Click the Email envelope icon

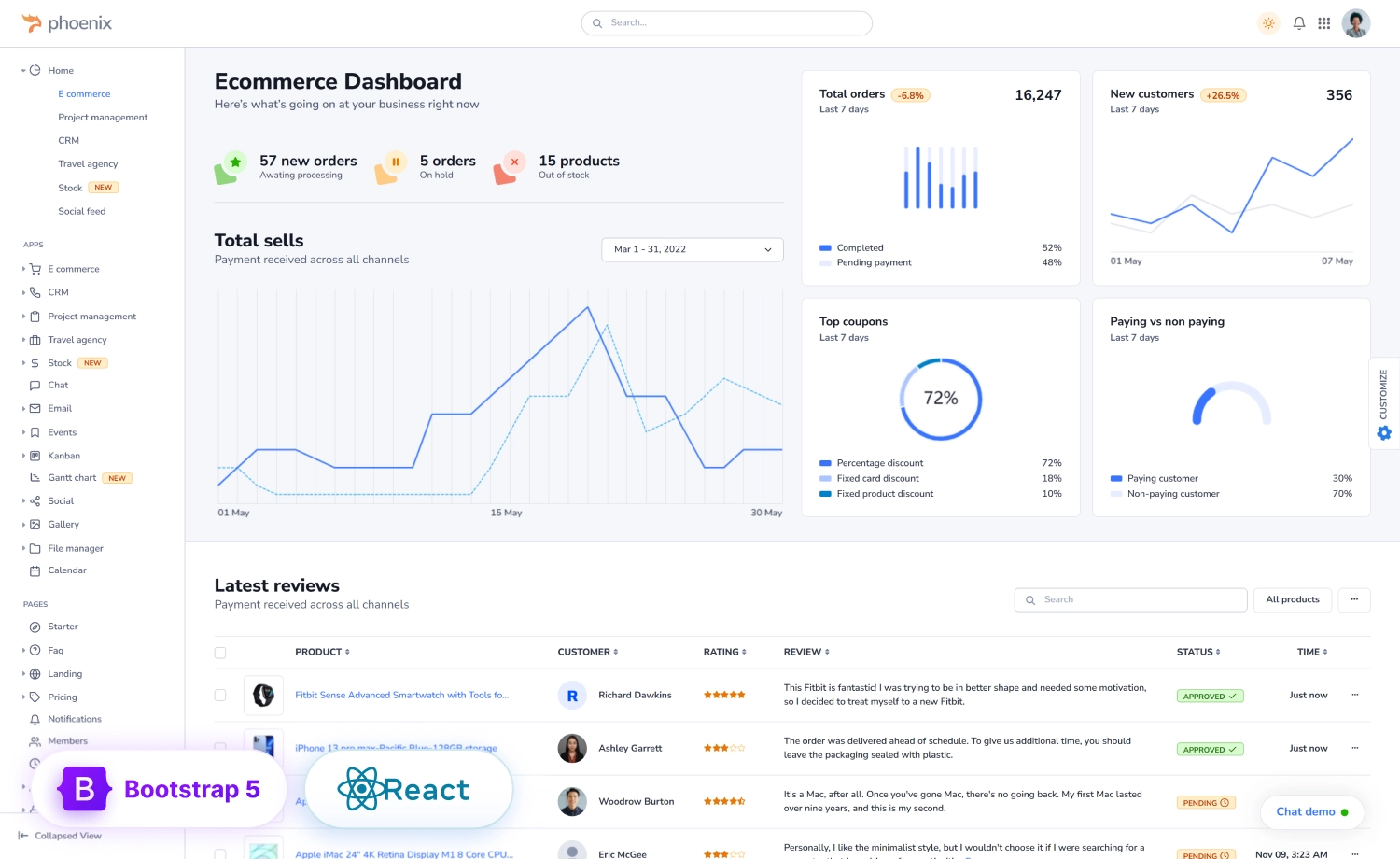click(x=35, y=409)
